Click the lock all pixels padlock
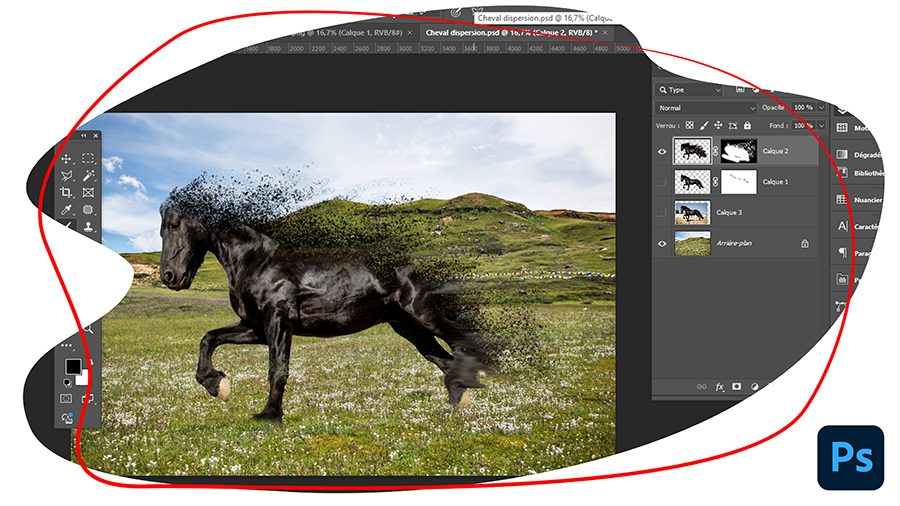 point(749,126)
